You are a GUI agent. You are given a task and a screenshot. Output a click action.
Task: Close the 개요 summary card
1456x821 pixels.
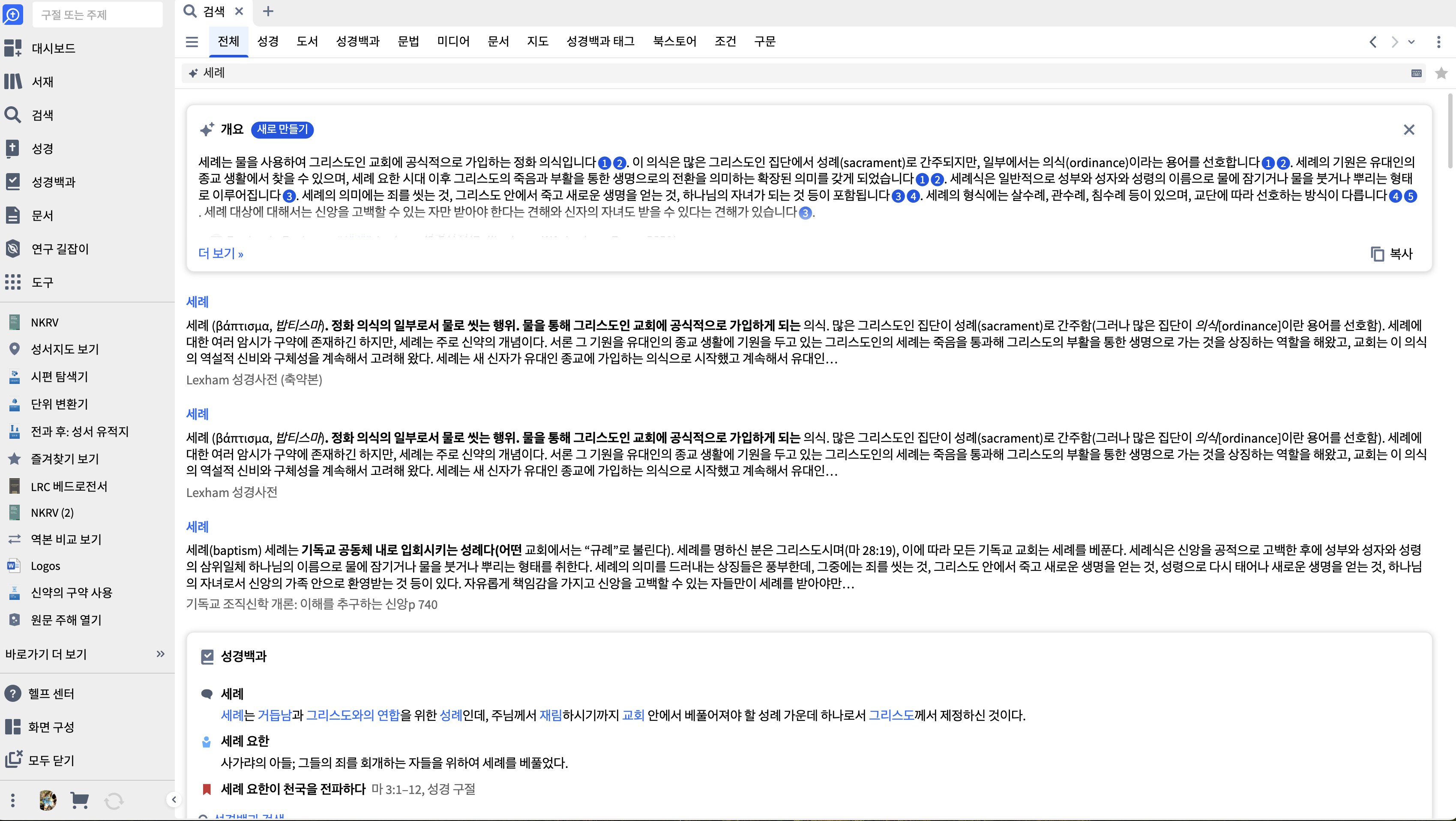pos(1409,130)
